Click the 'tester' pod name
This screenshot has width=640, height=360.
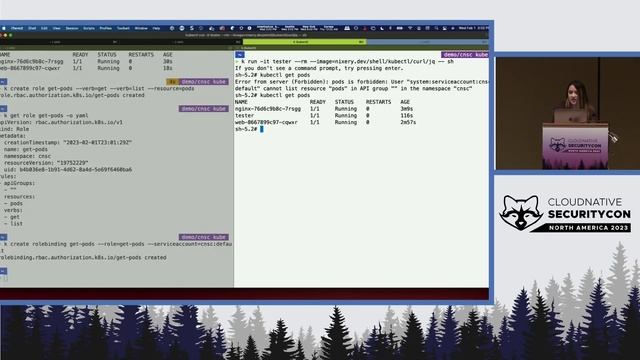(x=244, y=116)
